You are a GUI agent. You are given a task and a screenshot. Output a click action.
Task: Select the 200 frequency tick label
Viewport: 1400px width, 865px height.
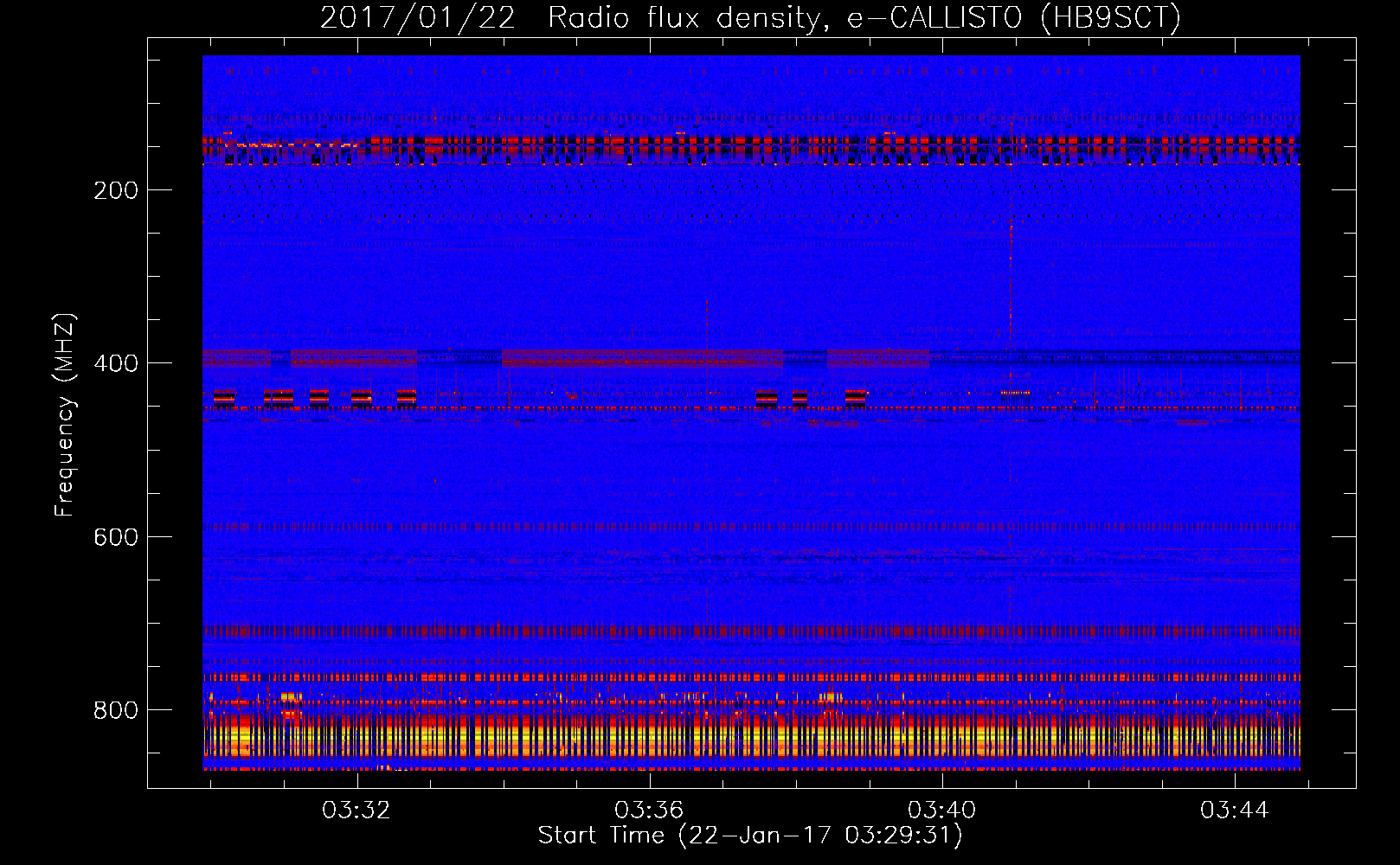click(x=116, y=190)
